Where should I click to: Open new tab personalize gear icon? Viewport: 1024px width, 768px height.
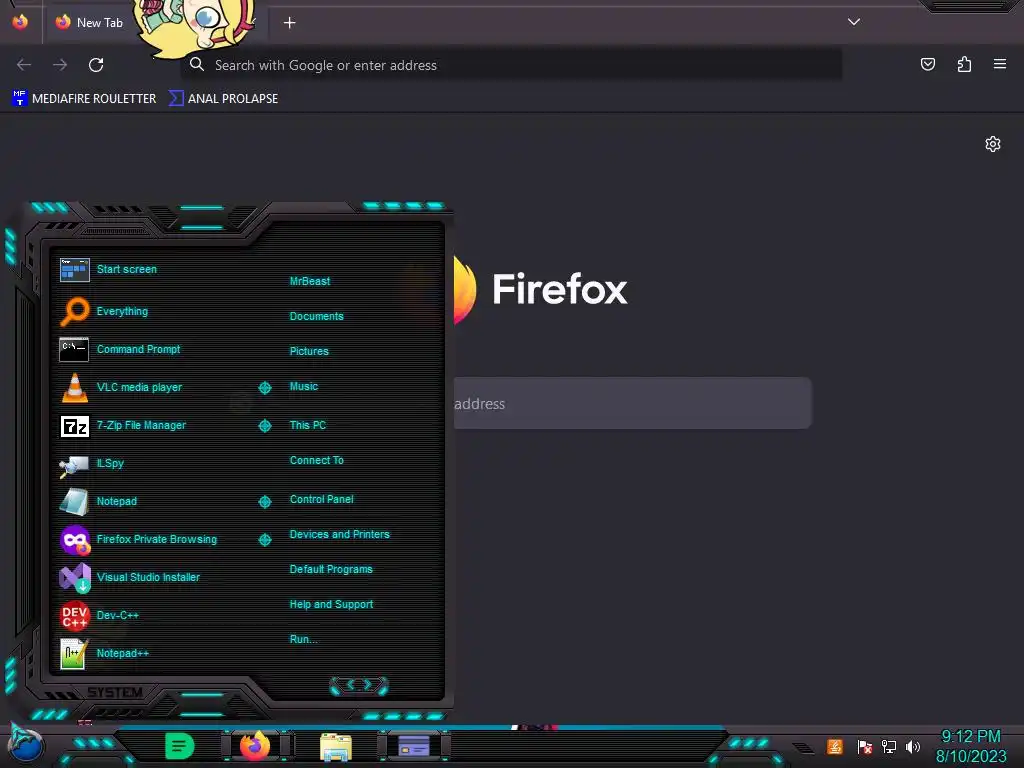pos(993,144)
